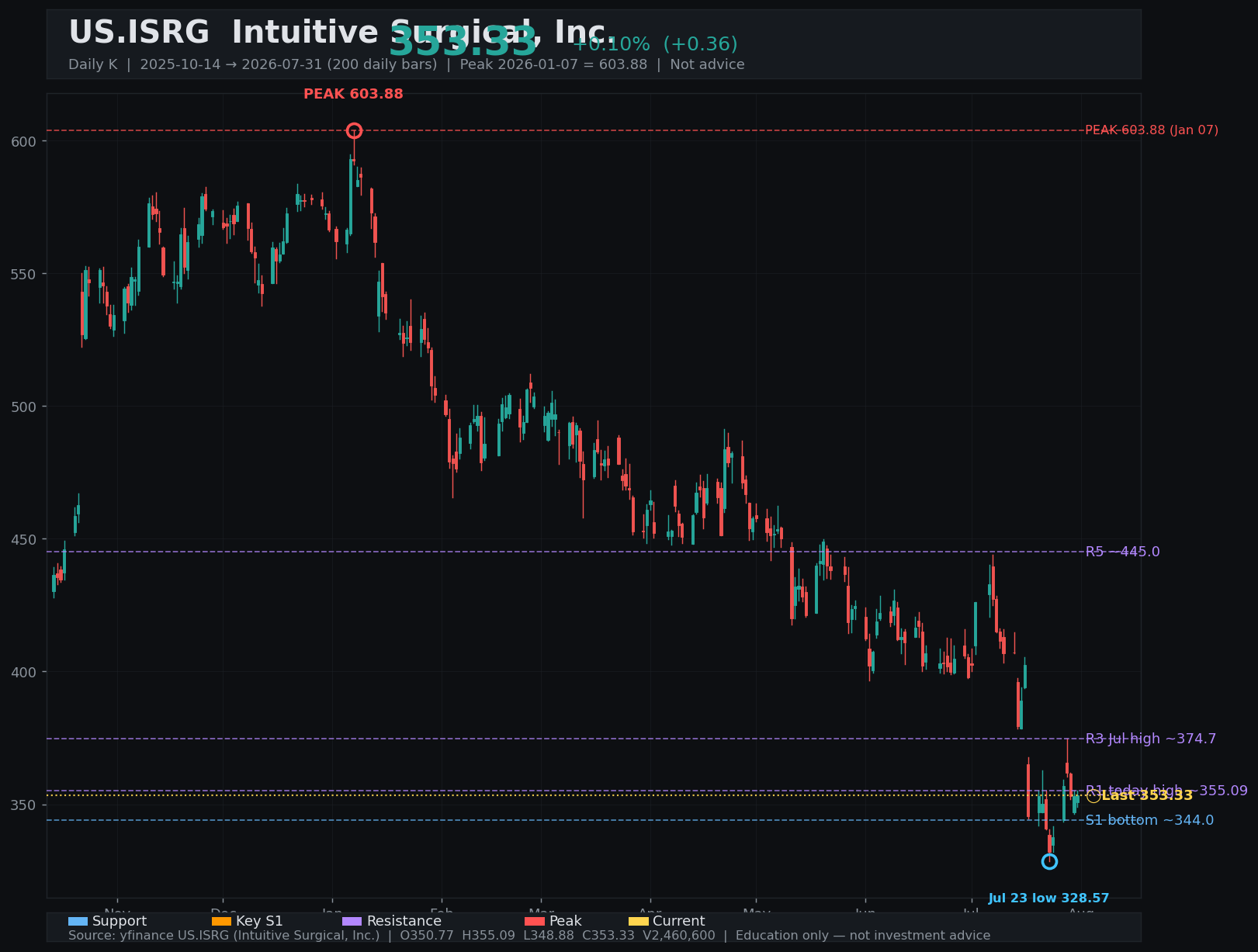Click the 'C353.33' close value in footer
The image size is (1258, 952).
click(608, 936)
